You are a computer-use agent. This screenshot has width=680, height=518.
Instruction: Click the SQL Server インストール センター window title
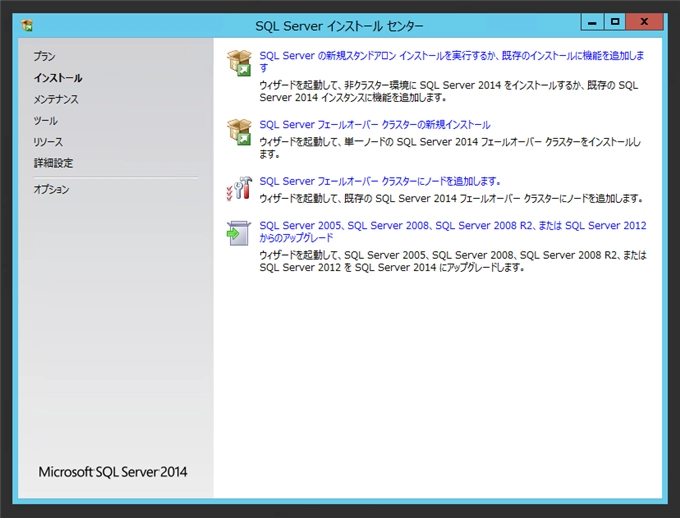(x=339, y=26)
